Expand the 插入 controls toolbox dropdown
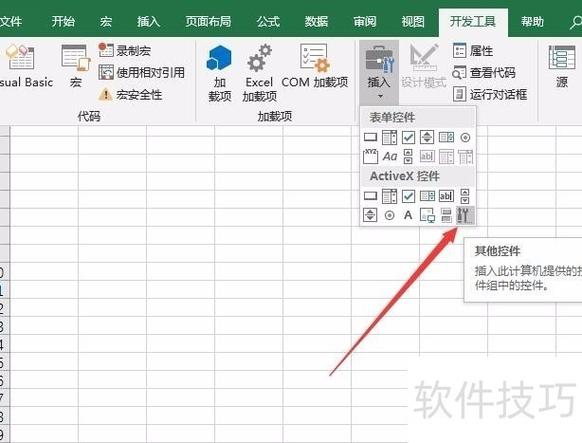The width and height of the screenshot is (582, 443). [x=379, y=72]
